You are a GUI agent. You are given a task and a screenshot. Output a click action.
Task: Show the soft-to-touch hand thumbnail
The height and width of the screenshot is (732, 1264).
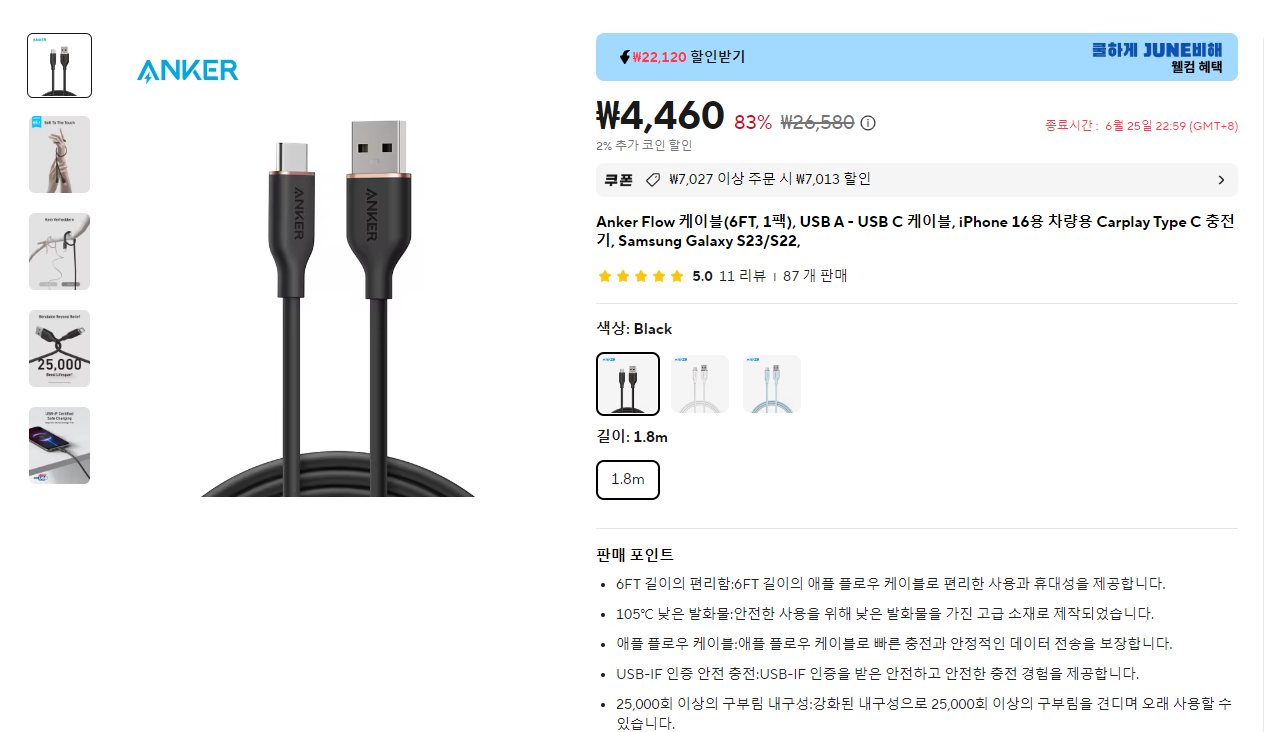pos(60,155)
